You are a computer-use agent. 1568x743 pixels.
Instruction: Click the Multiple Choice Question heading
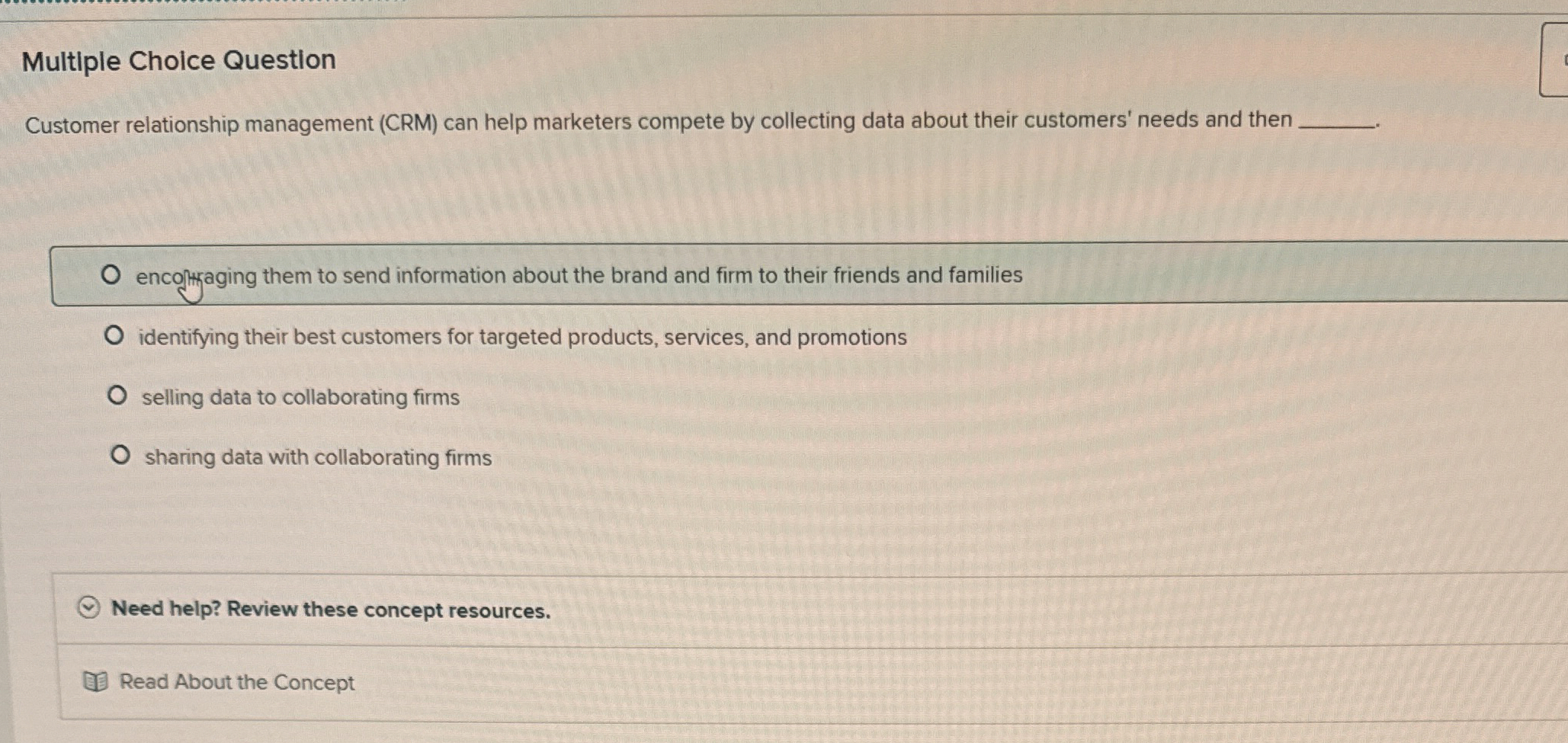click(180, 60)
